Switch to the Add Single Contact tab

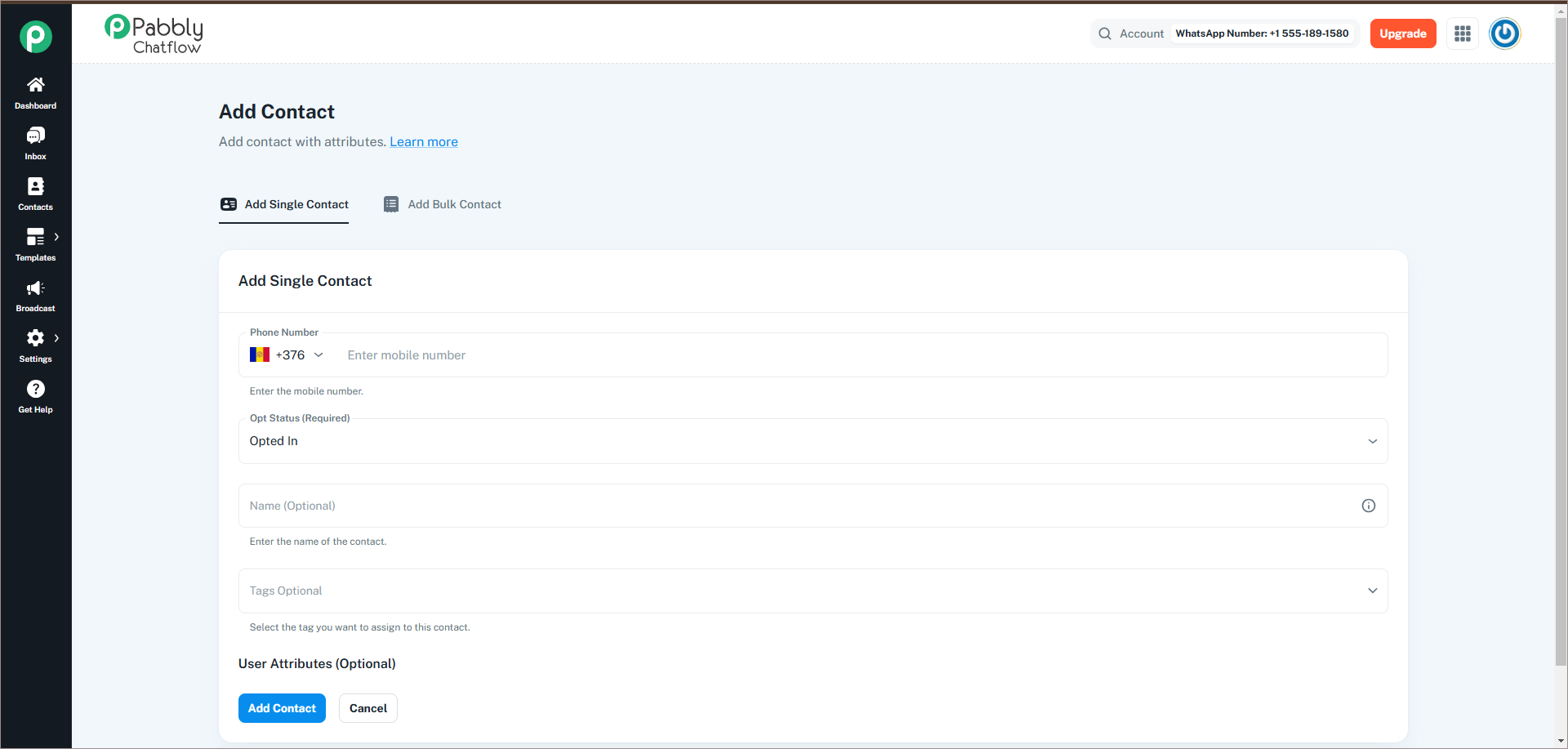coord(284,204)
